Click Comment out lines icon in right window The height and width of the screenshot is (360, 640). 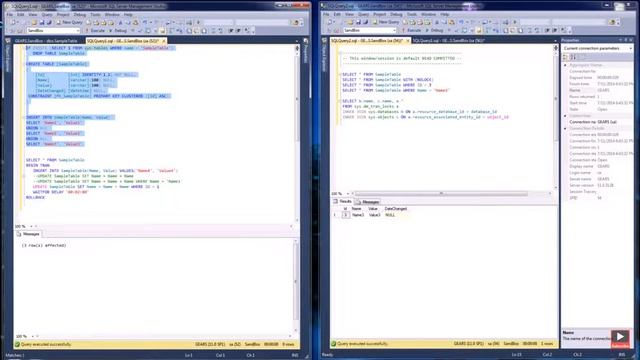[x=529, y=30]
